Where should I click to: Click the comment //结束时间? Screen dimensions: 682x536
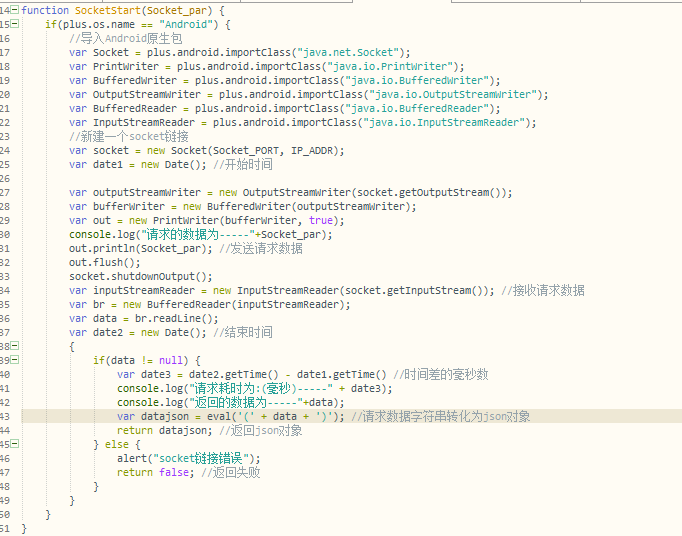pyautogui.click(x=243, y=332)
